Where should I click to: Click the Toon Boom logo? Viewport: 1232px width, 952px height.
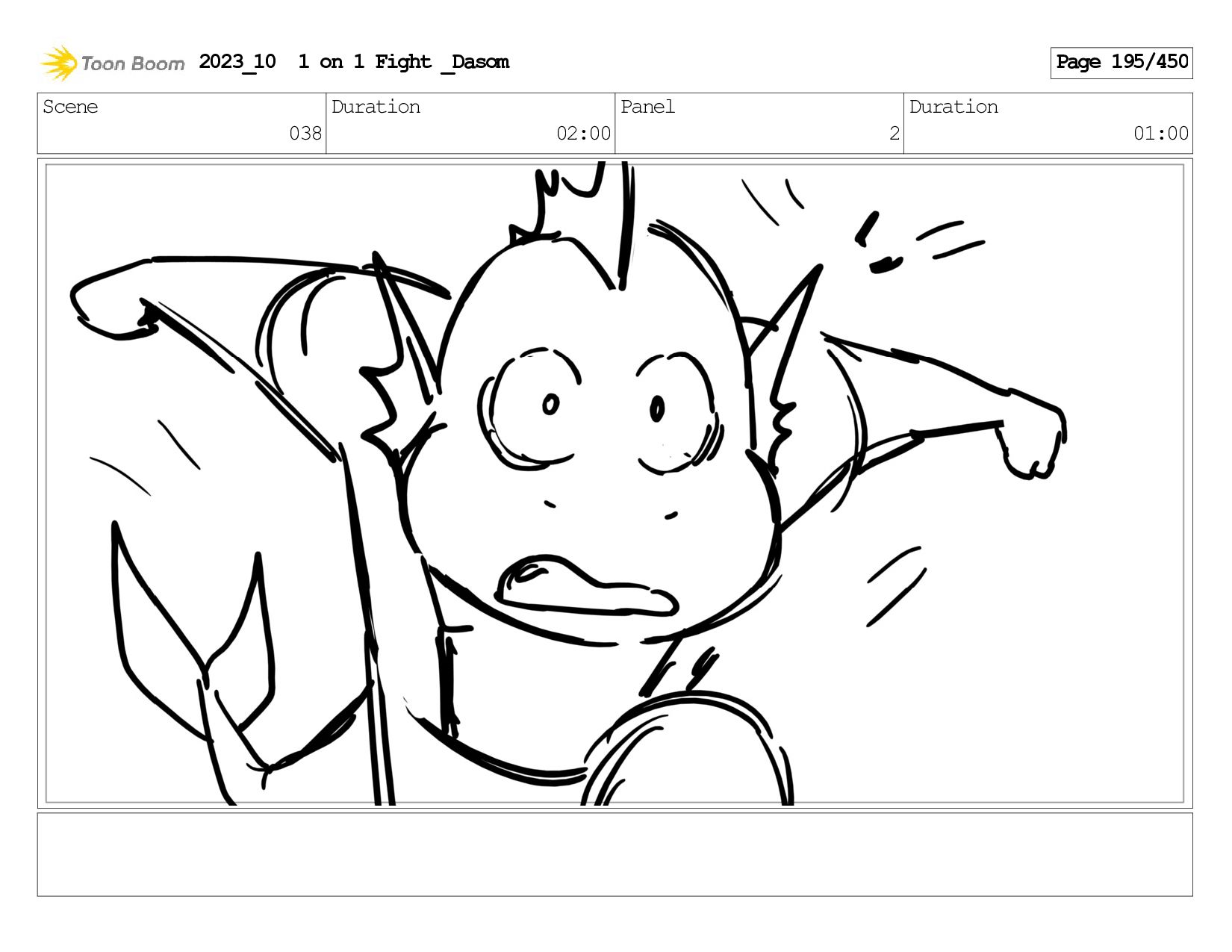click(x=112, y=63)
